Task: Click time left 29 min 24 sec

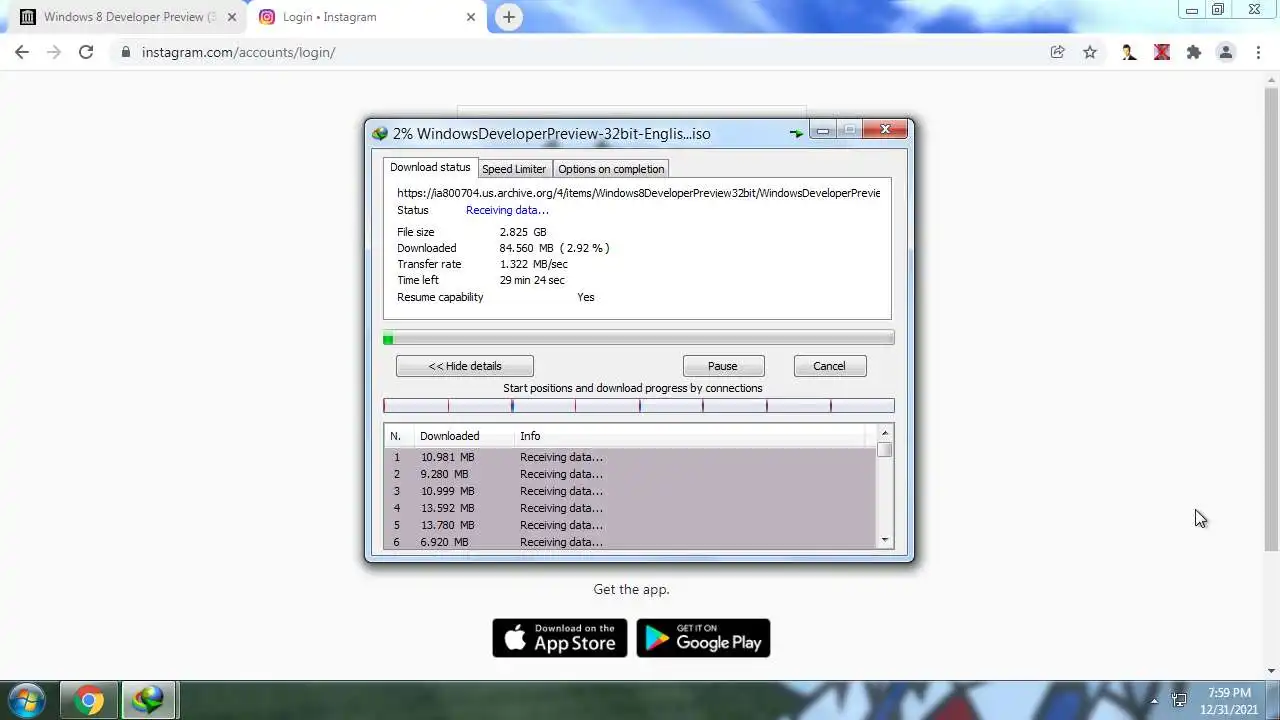Action: pyautogui.click(x=532, y=280)
